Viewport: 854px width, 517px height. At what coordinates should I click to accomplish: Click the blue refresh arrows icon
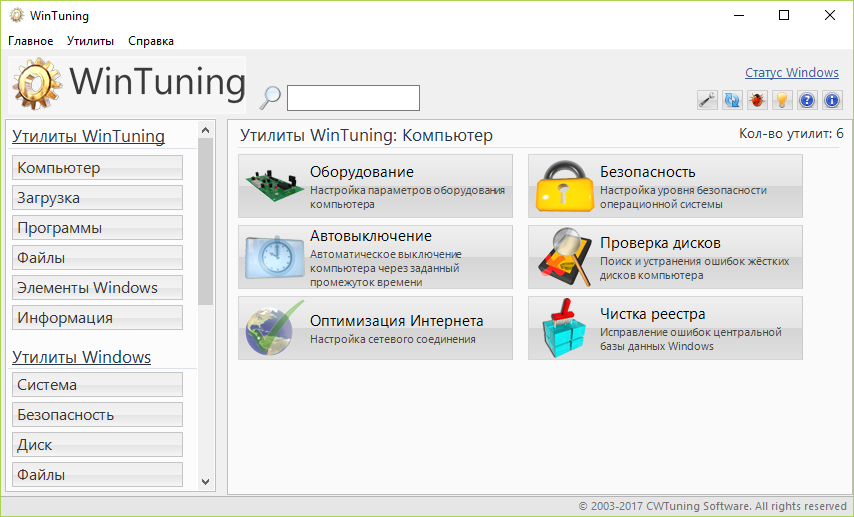[732, 100]
